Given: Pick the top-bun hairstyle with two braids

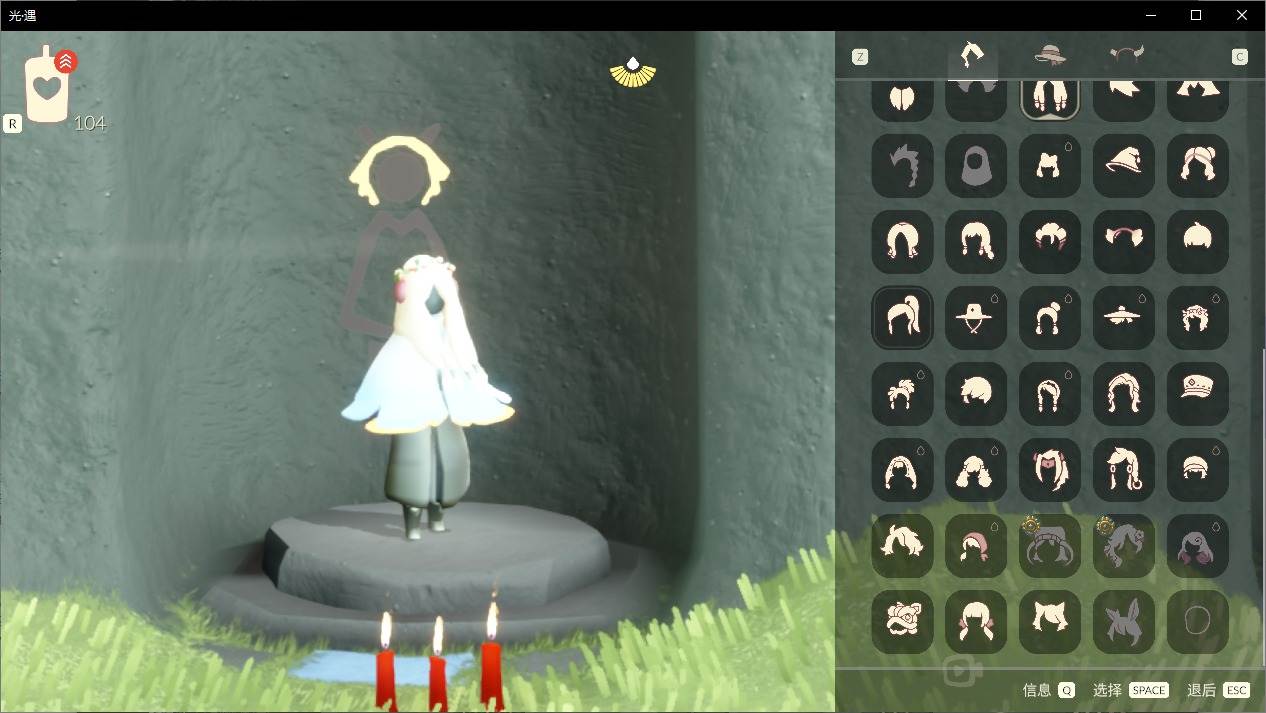Looking at the screenshot, I should [x=1050, y=318].
